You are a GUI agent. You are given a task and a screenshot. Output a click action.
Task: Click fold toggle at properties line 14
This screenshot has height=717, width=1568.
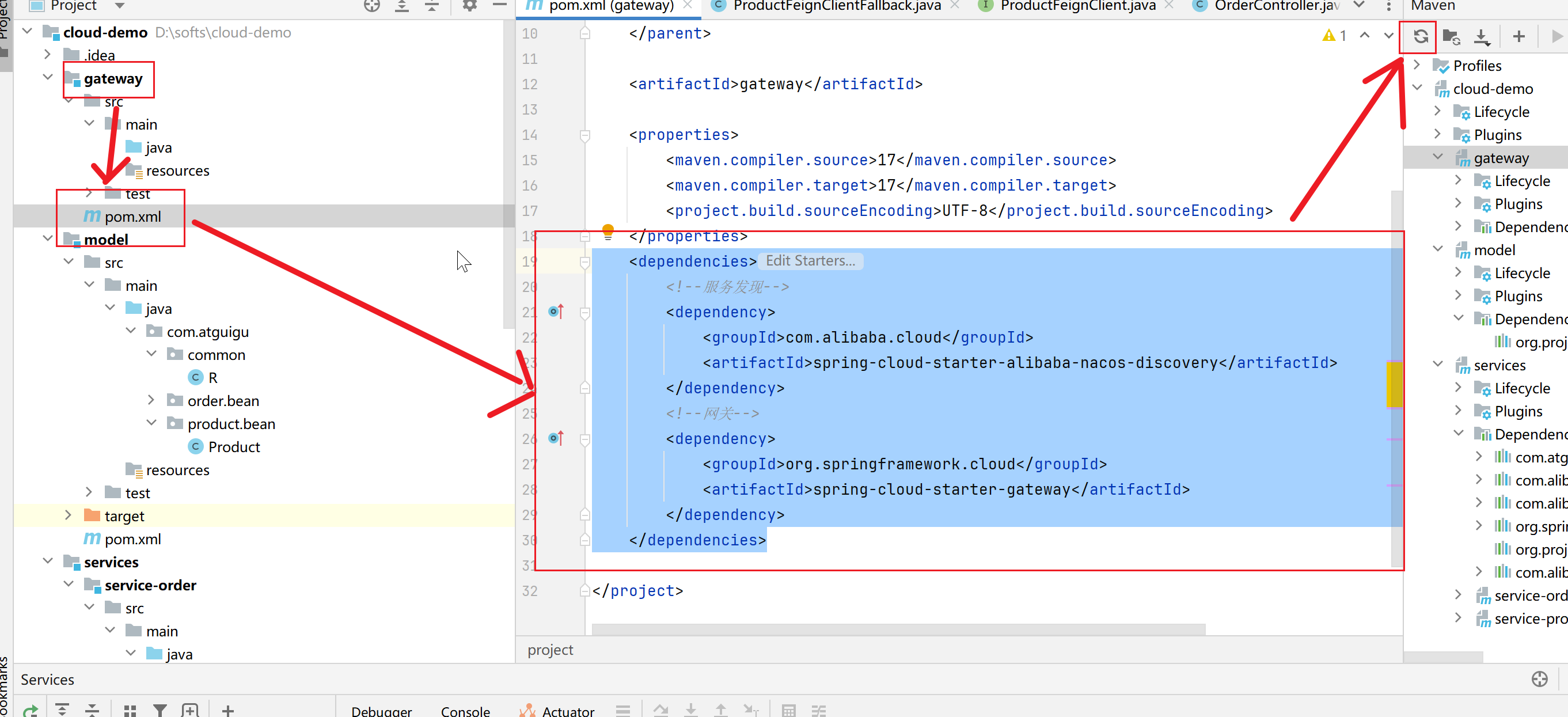click(x=584, y=135)
